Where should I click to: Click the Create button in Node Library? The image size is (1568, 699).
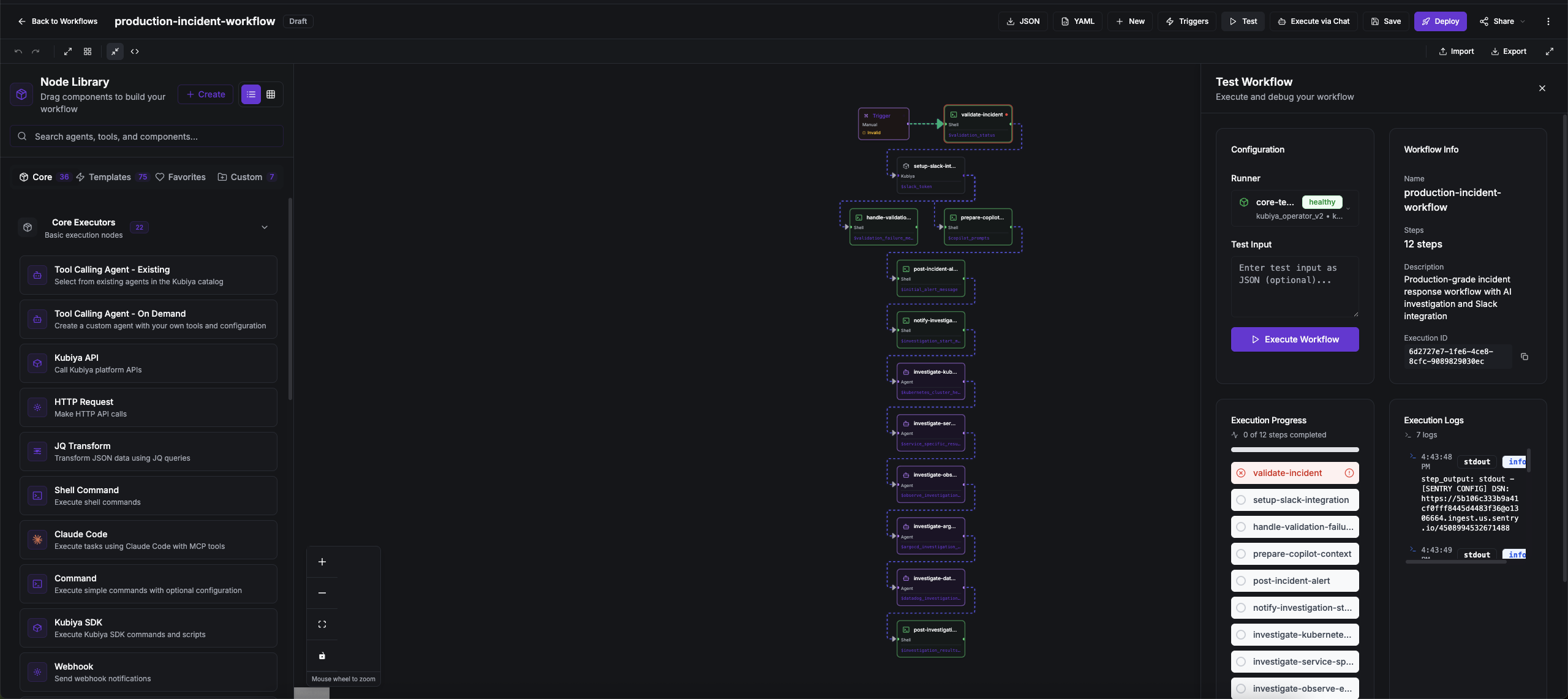click(206, 94)
